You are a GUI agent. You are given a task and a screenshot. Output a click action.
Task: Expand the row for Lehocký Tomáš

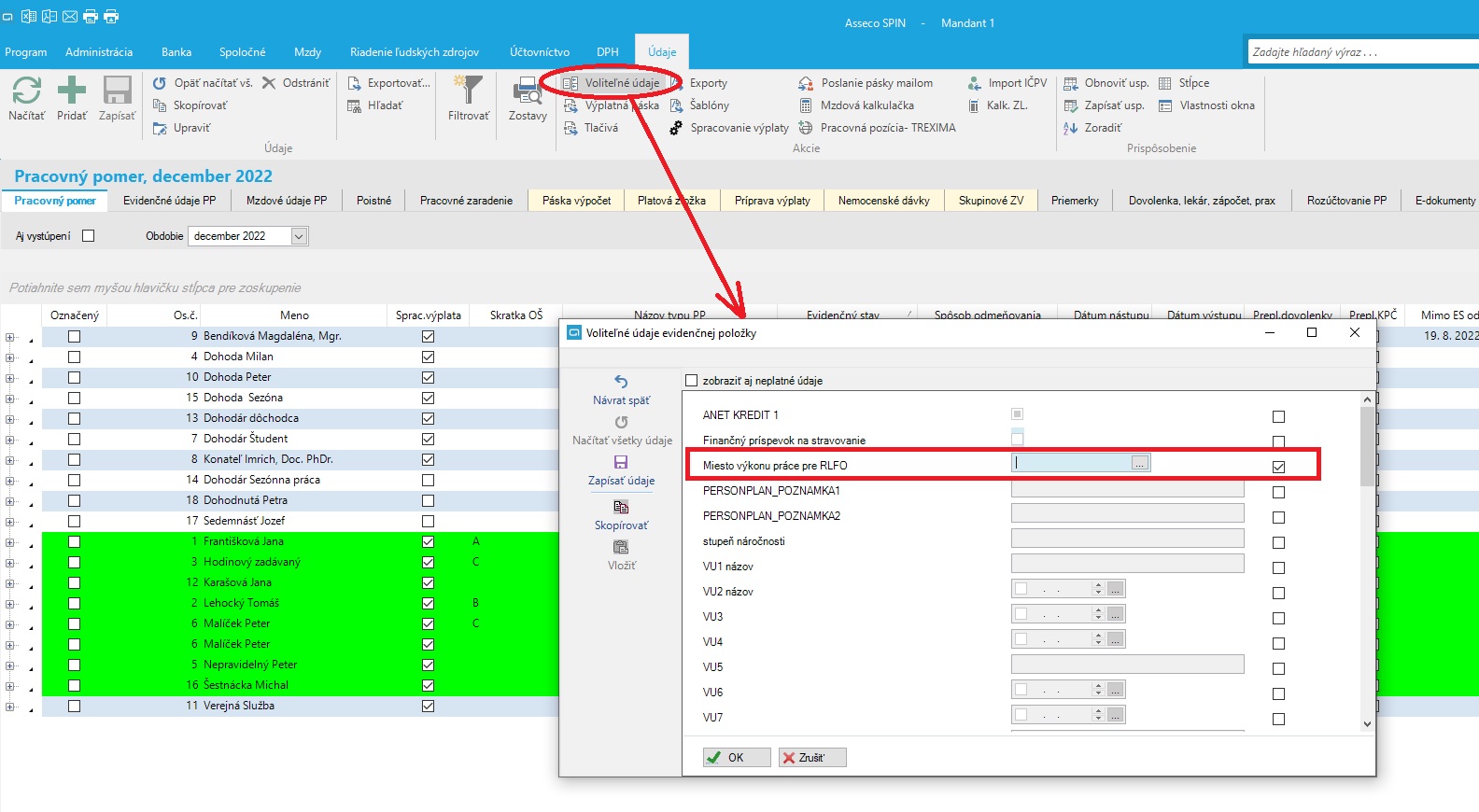tap(9, 603)
